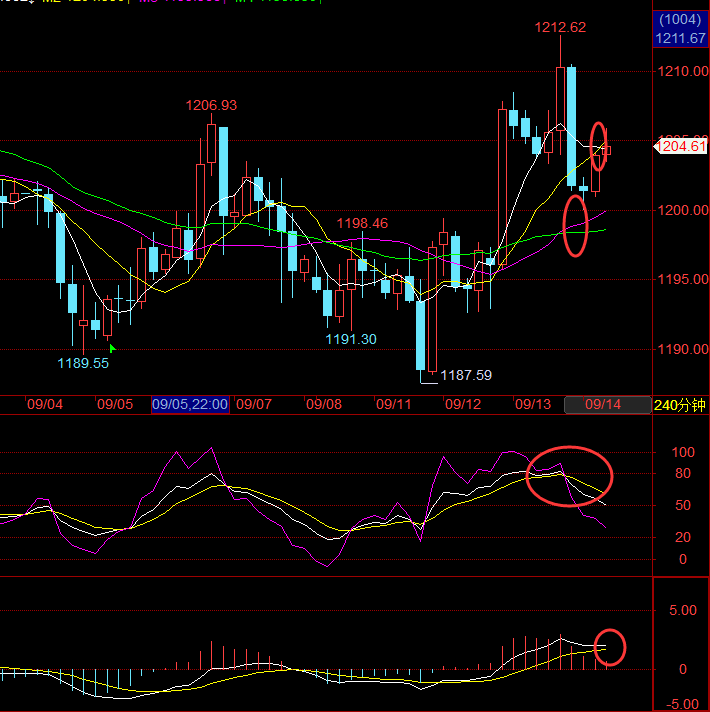Click the (1004) indicator value
This screenshot has height=712, width=710.
point(680,20)
